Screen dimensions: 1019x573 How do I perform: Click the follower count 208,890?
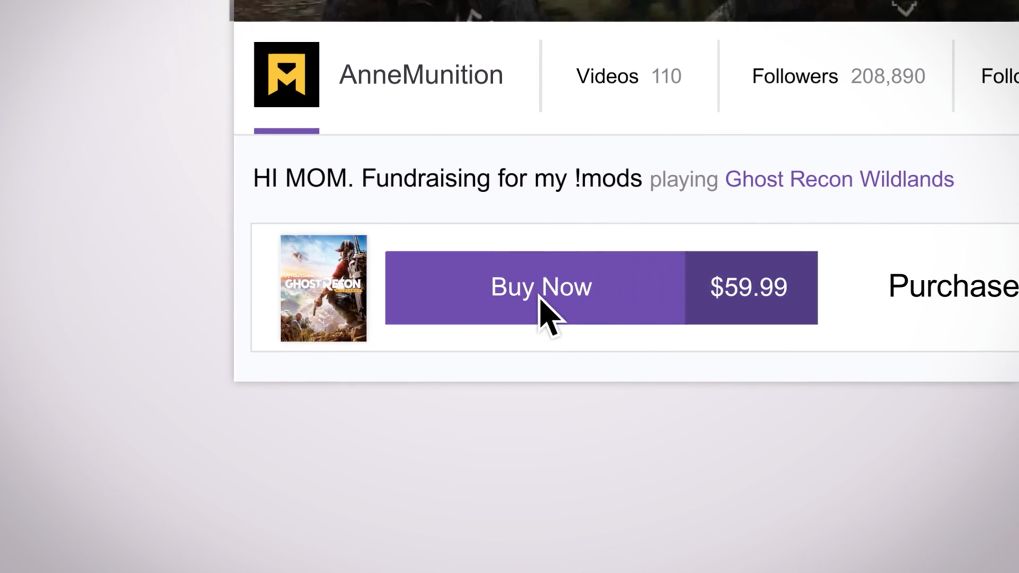click(888, 76)
